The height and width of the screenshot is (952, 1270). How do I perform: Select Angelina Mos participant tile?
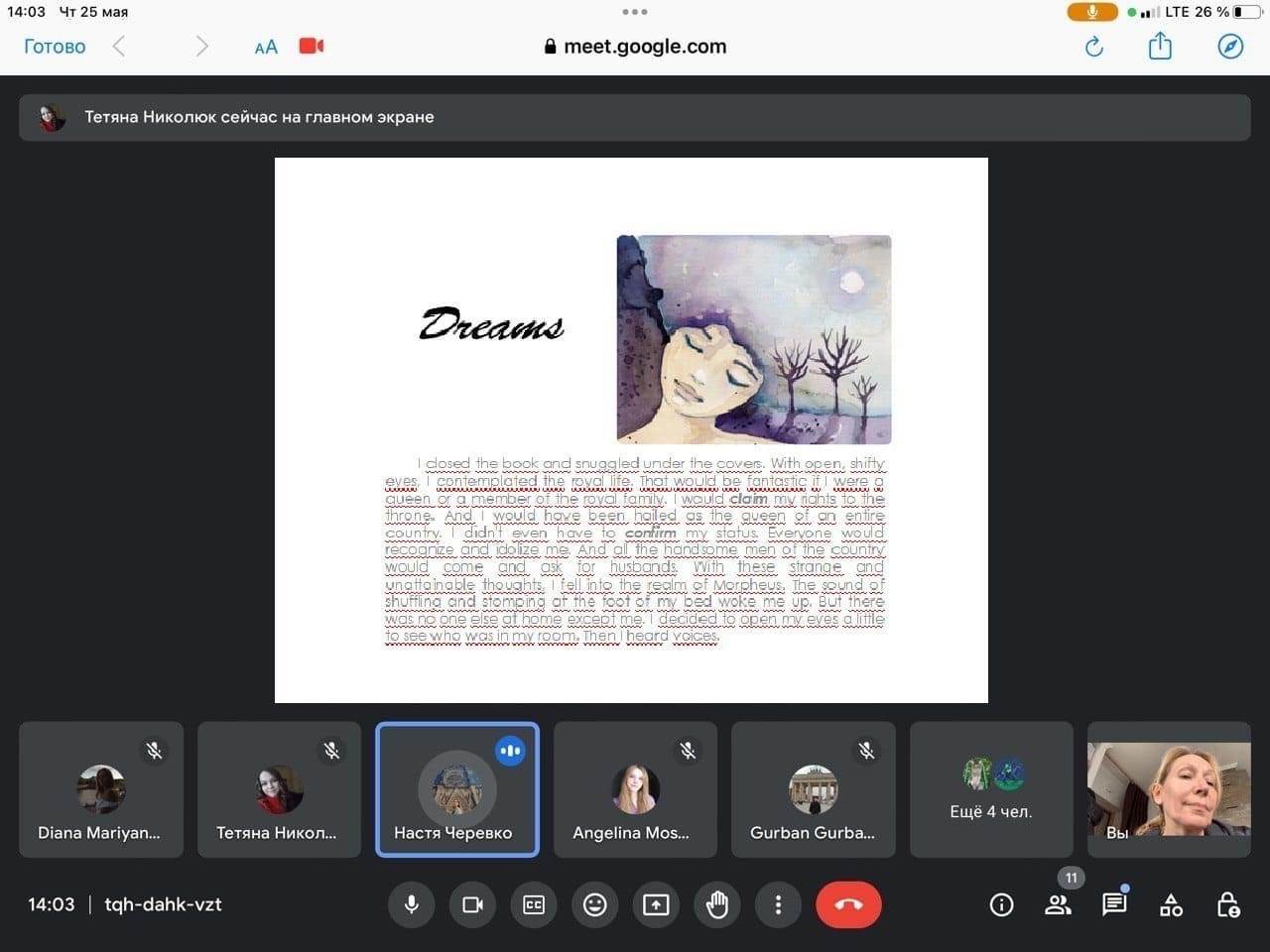click(635, 789)
